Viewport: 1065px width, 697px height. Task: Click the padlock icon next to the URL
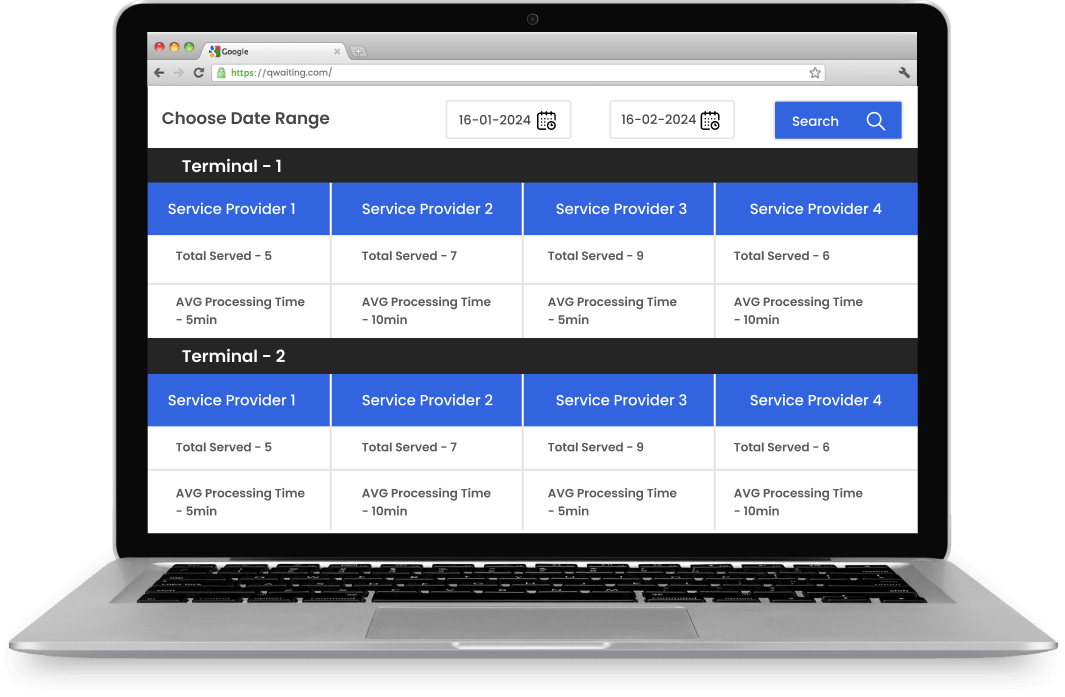tap(220, 72)
